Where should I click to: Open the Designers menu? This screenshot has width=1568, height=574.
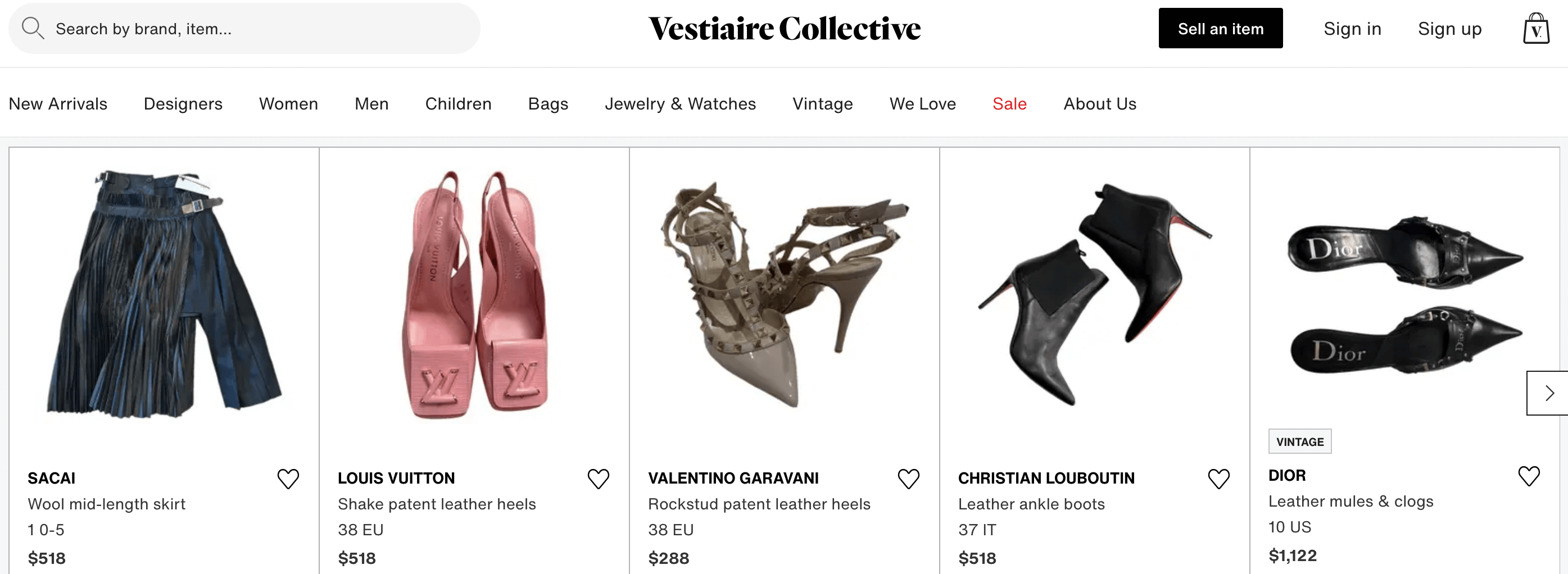click(183, 104)
